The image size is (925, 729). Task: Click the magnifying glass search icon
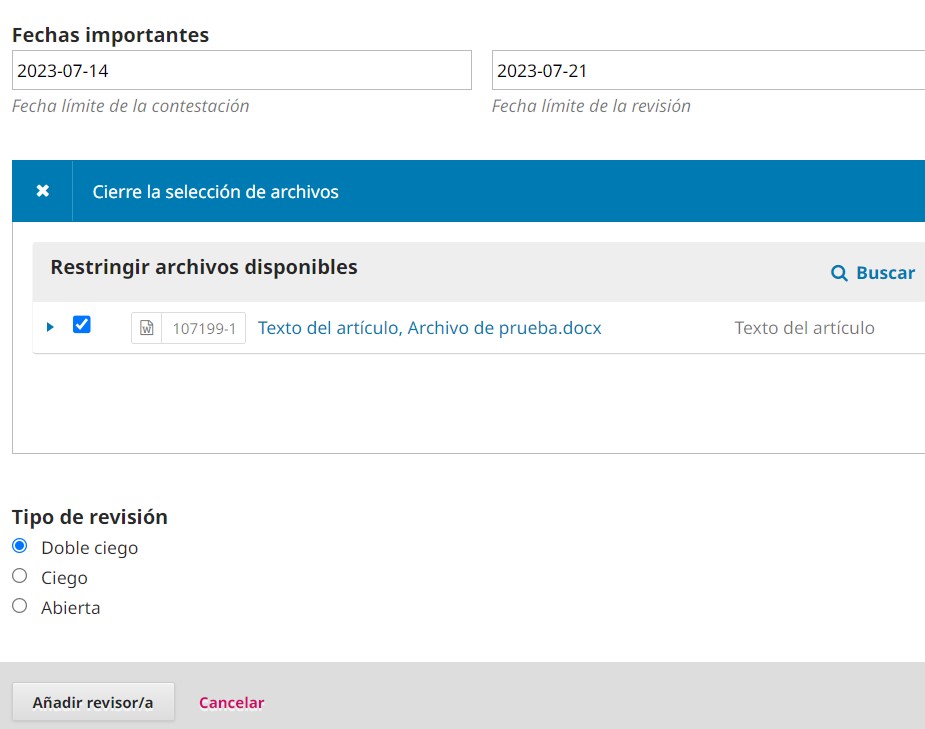pos(839,273)
